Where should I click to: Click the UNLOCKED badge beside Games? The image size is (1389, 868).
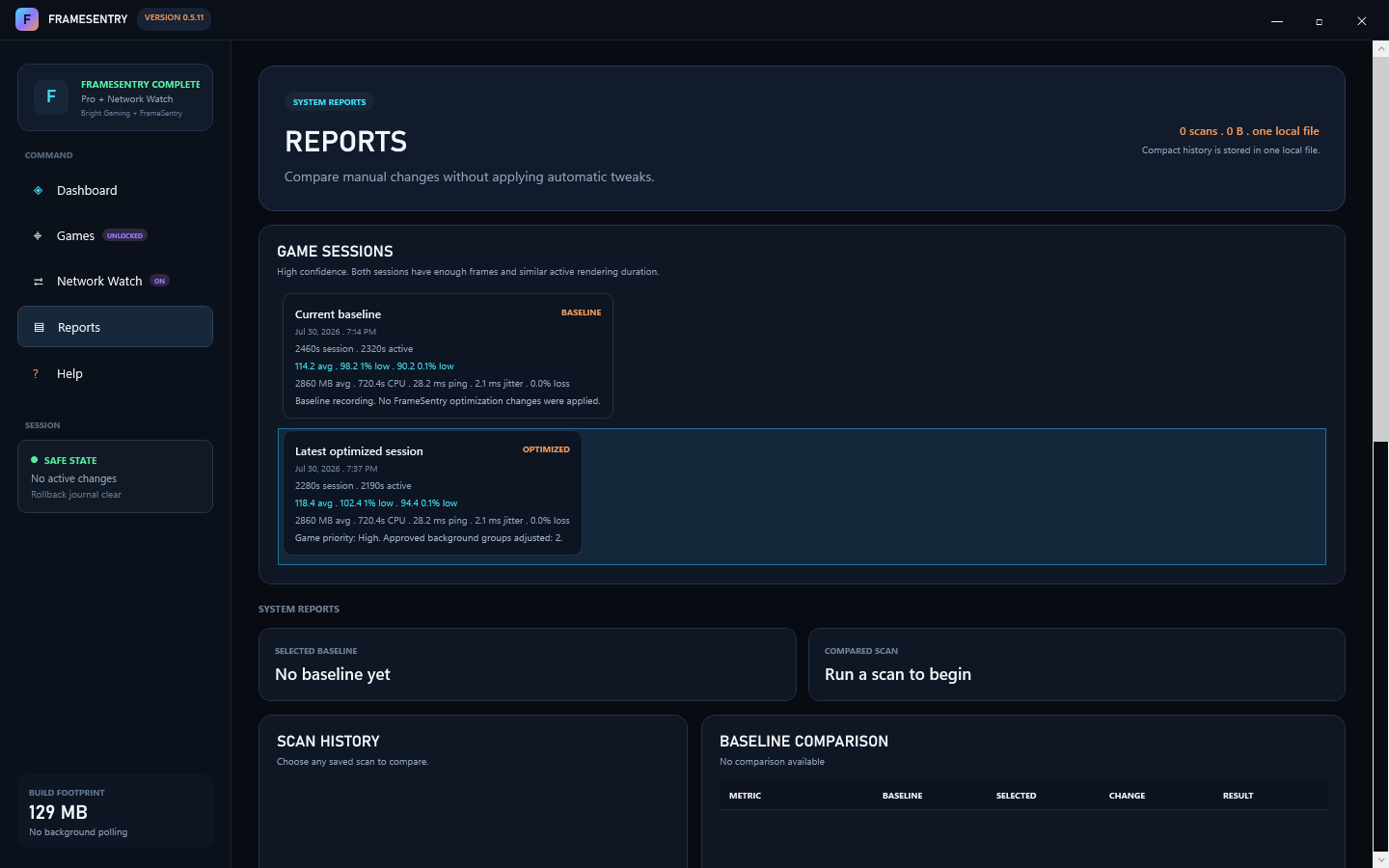tap(125, 235)
